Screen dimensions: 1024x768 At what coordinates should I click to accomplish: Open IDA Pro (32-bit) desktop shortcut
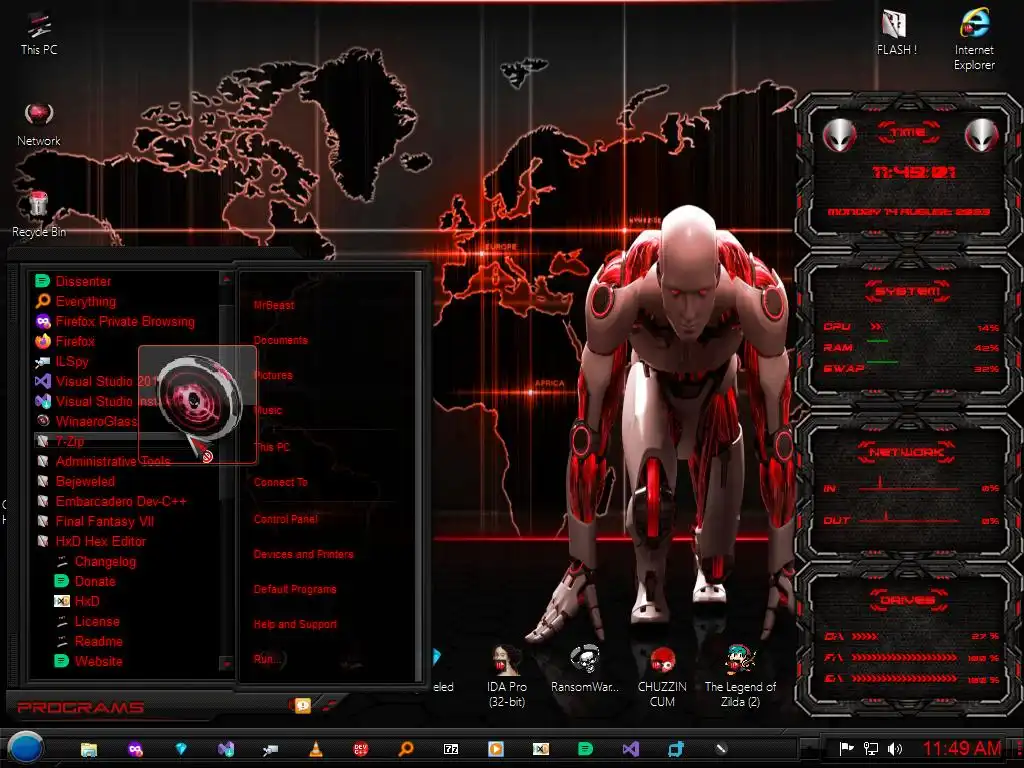click(507, 677)
